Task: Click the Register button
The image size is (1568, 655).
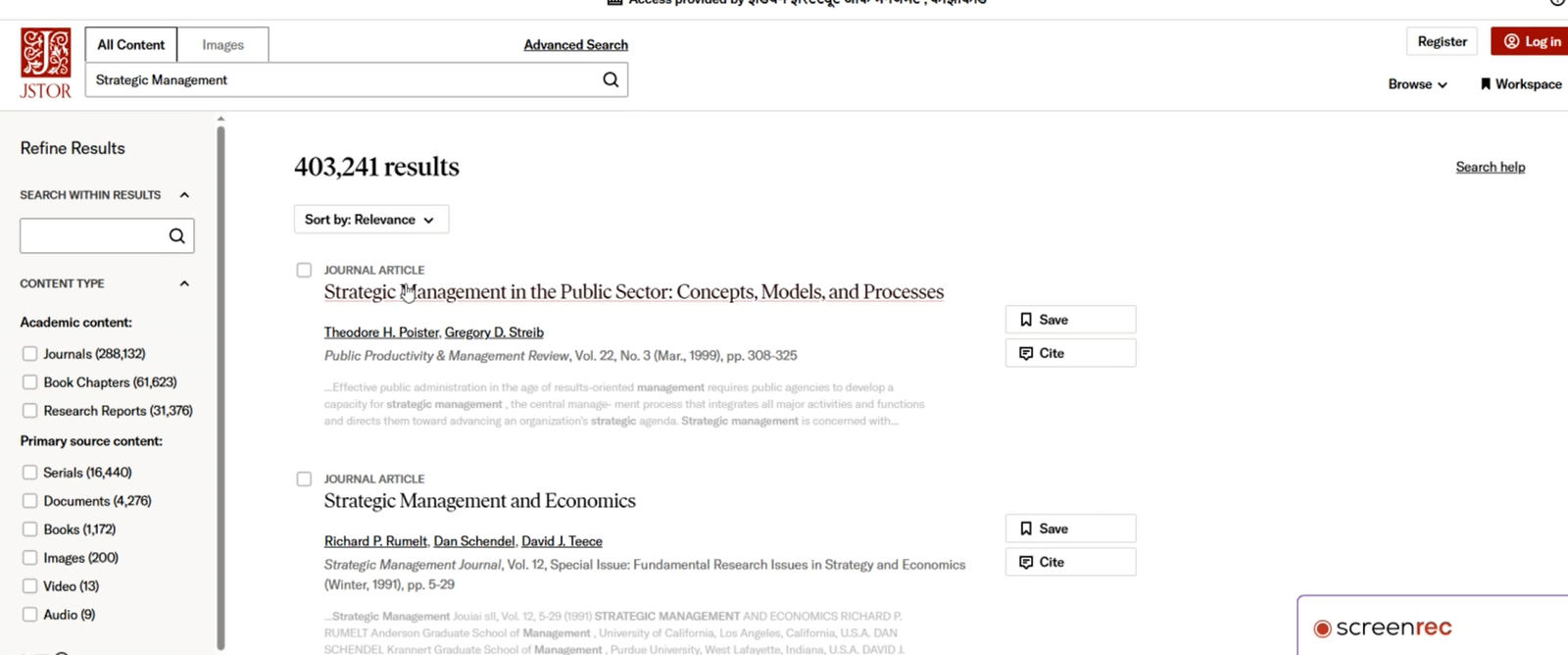Action: coord(1442,41)
